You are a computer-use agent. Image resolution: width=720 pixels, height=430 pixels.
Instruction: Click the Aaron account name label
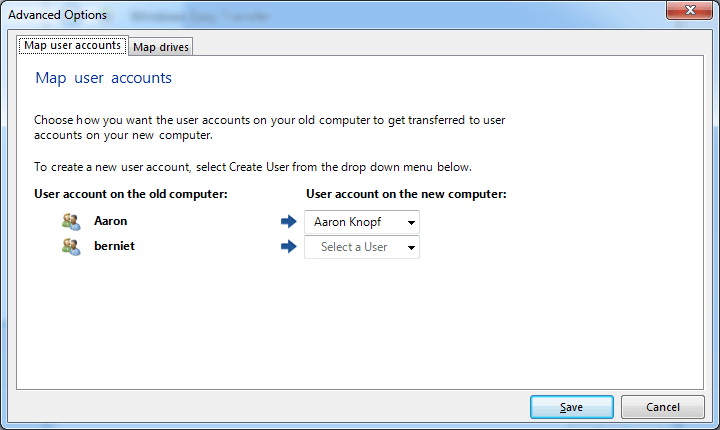[111, 221]
